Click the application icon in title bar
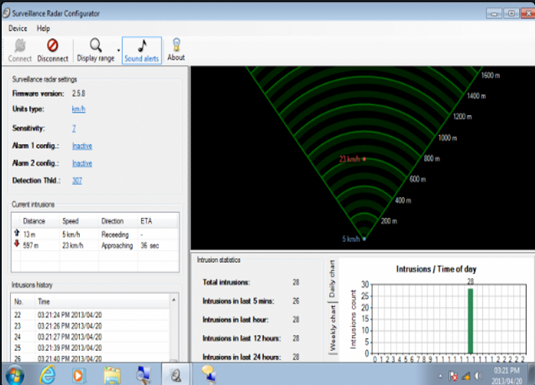The image size is (535, 385). click(x=6, y=13)
